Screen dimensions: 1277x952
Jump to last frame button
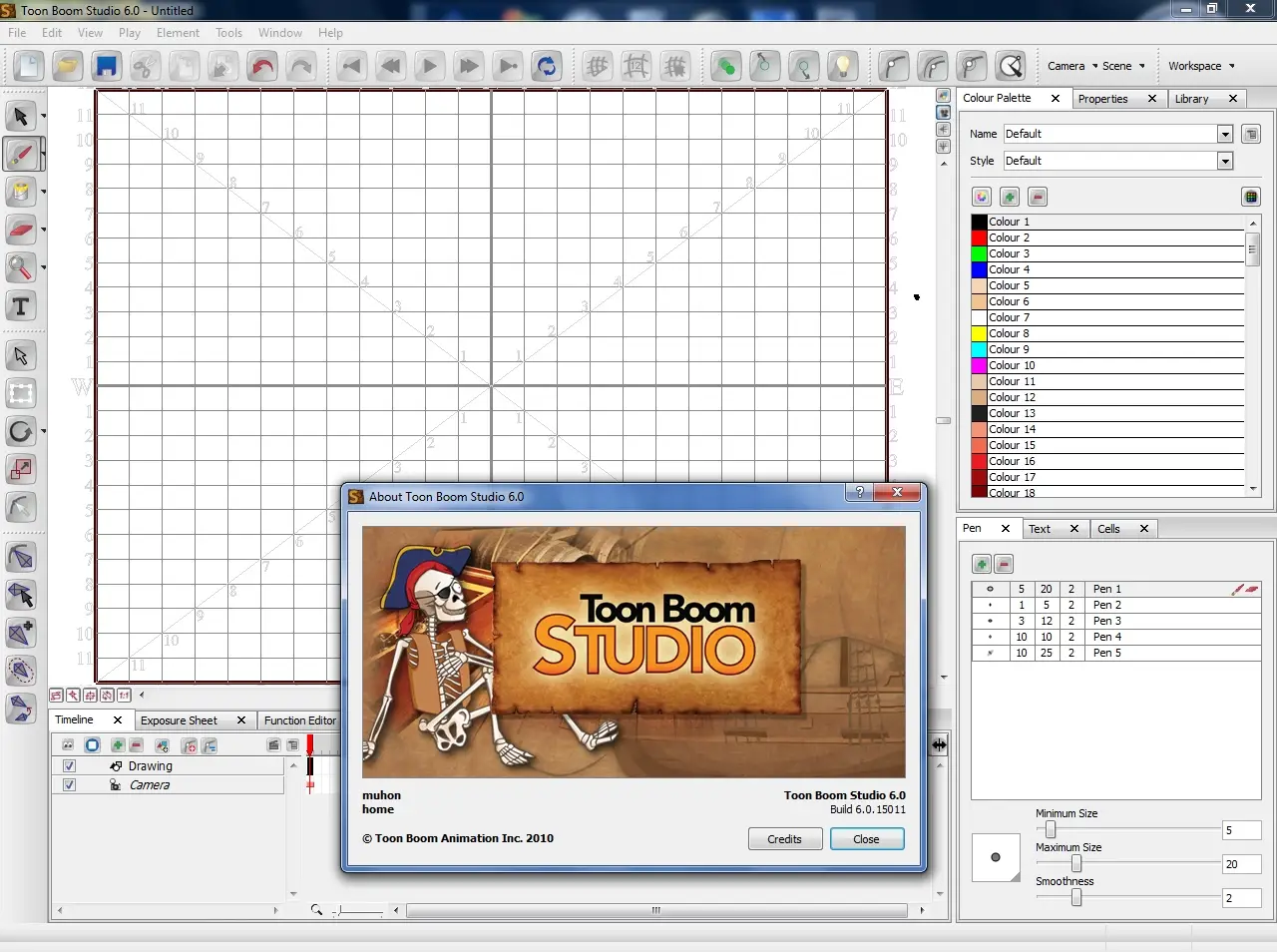508,67
